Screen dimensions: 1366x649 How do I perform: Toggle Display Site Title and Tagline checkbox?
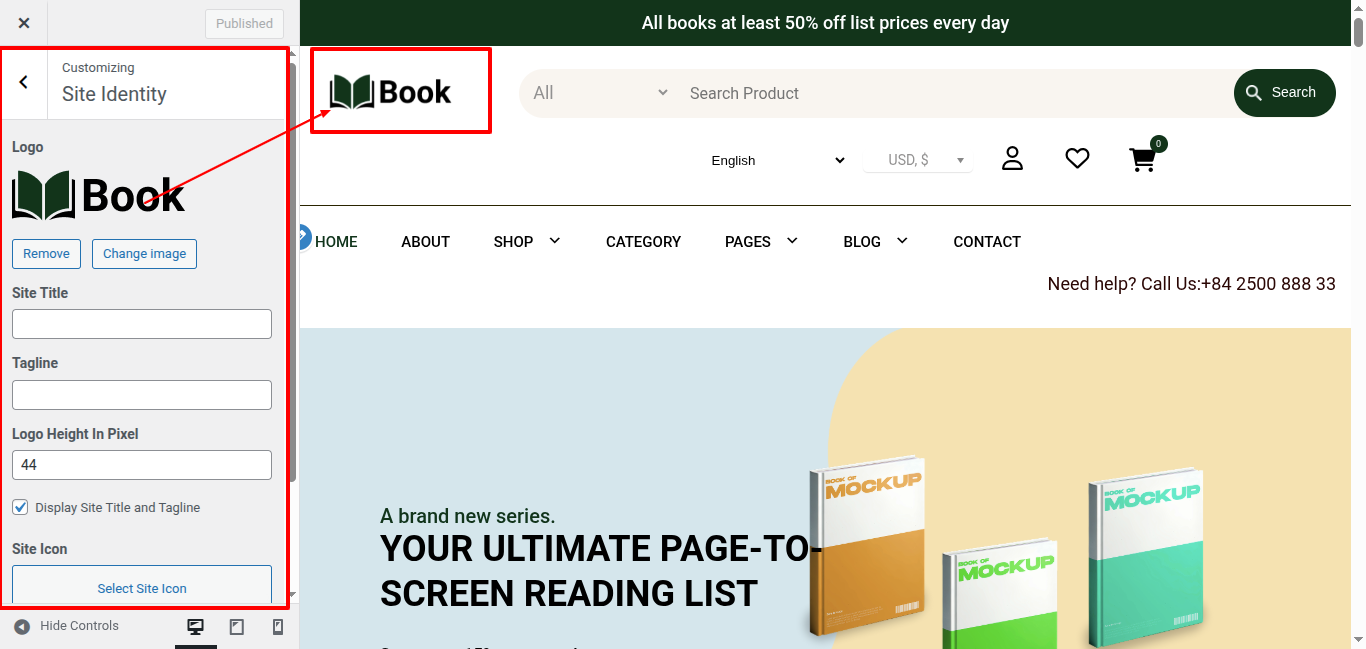(x=20, y=507)
